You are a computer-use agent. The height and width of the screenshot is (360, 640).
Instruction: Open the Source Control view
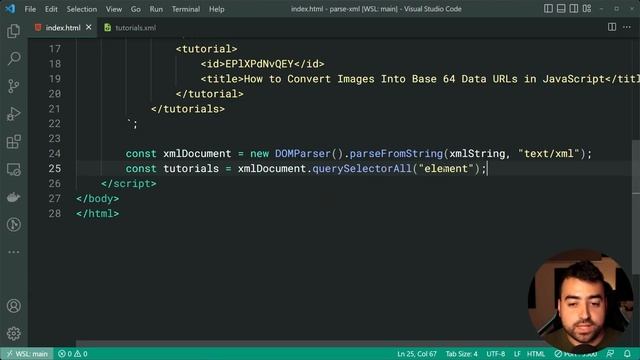coord(13,86)
